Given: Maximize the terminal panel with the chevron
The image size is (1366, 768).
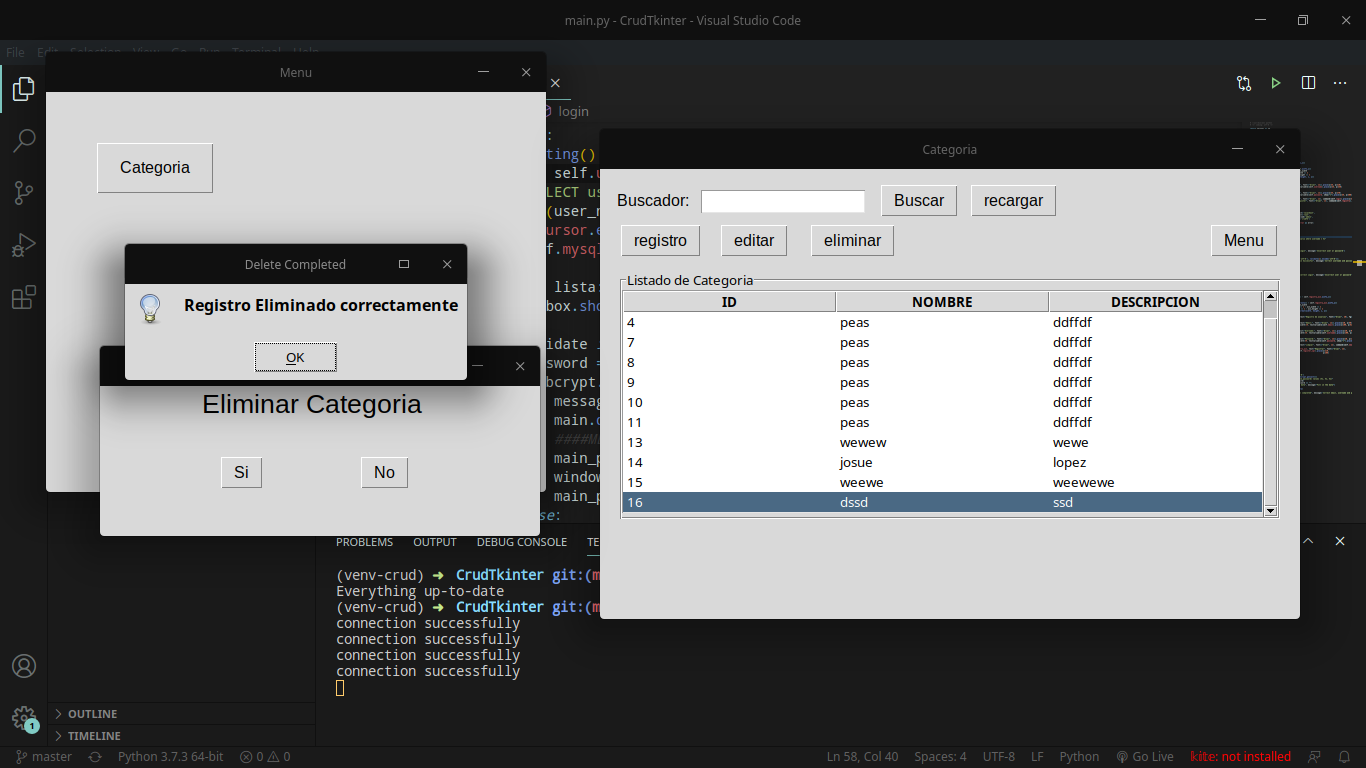Looking at the screenshot, I should click(x=1307, y=541).
